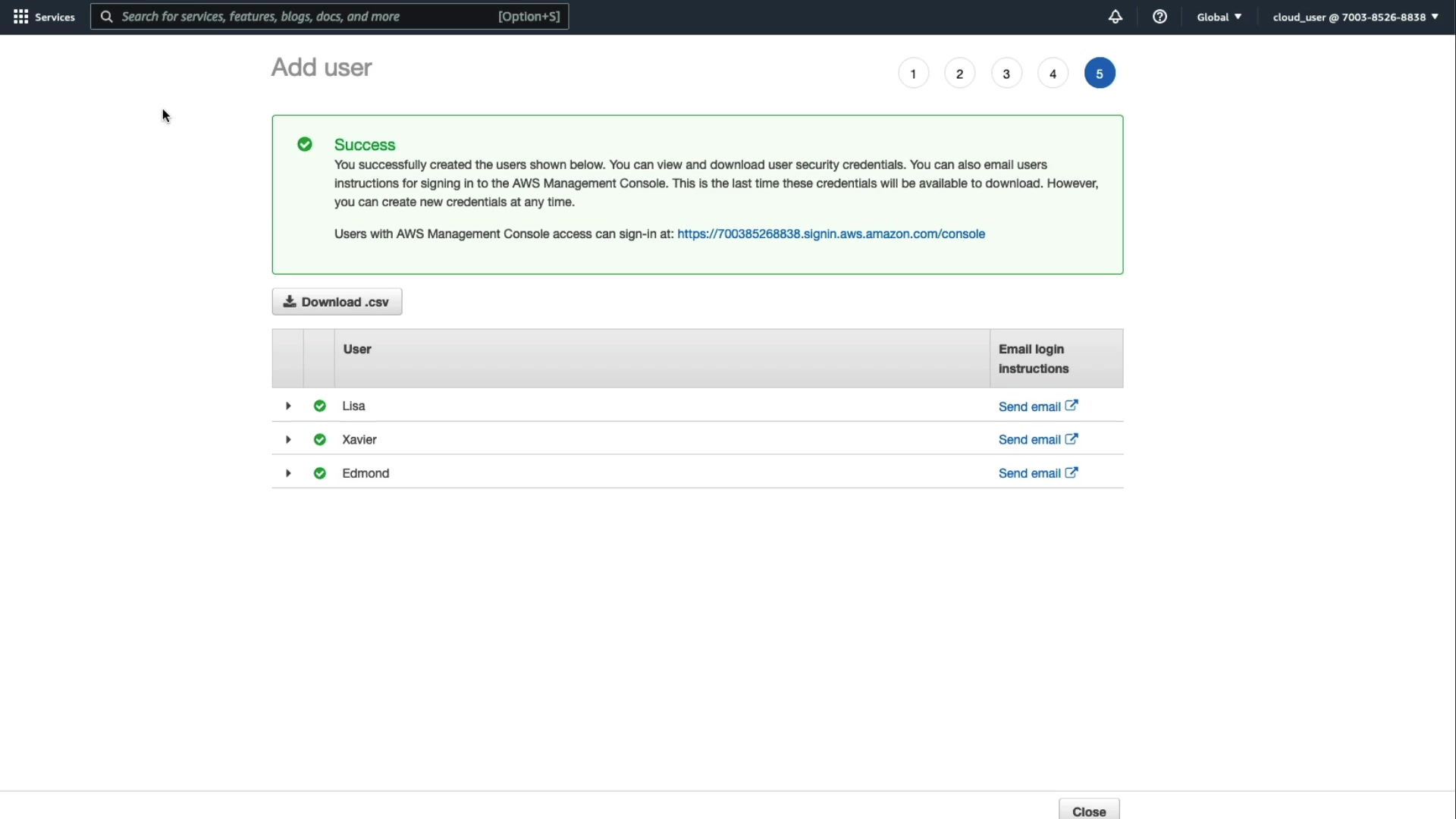Click external link icon beside Lisa's Send email

coord(1072,406)
